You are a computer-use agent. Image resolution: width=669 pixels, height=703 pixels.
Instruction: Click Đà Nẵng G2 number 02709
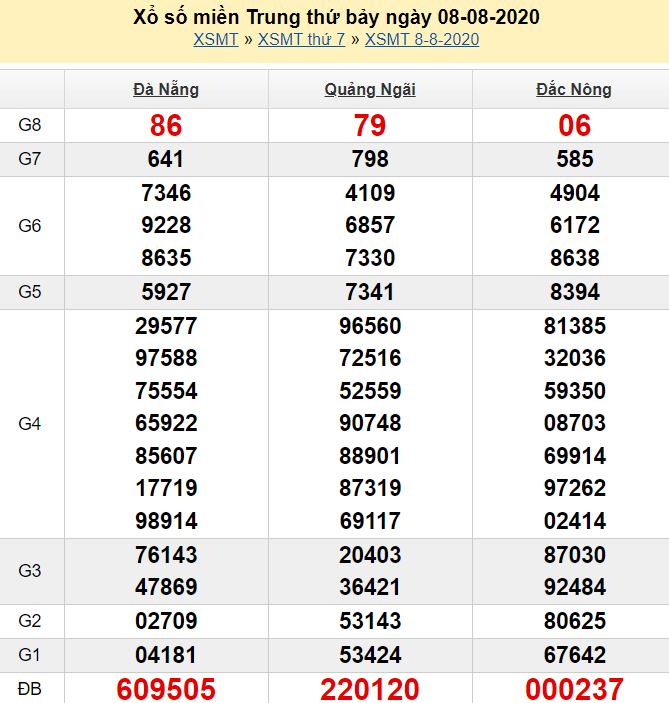(x=166, y=621)
